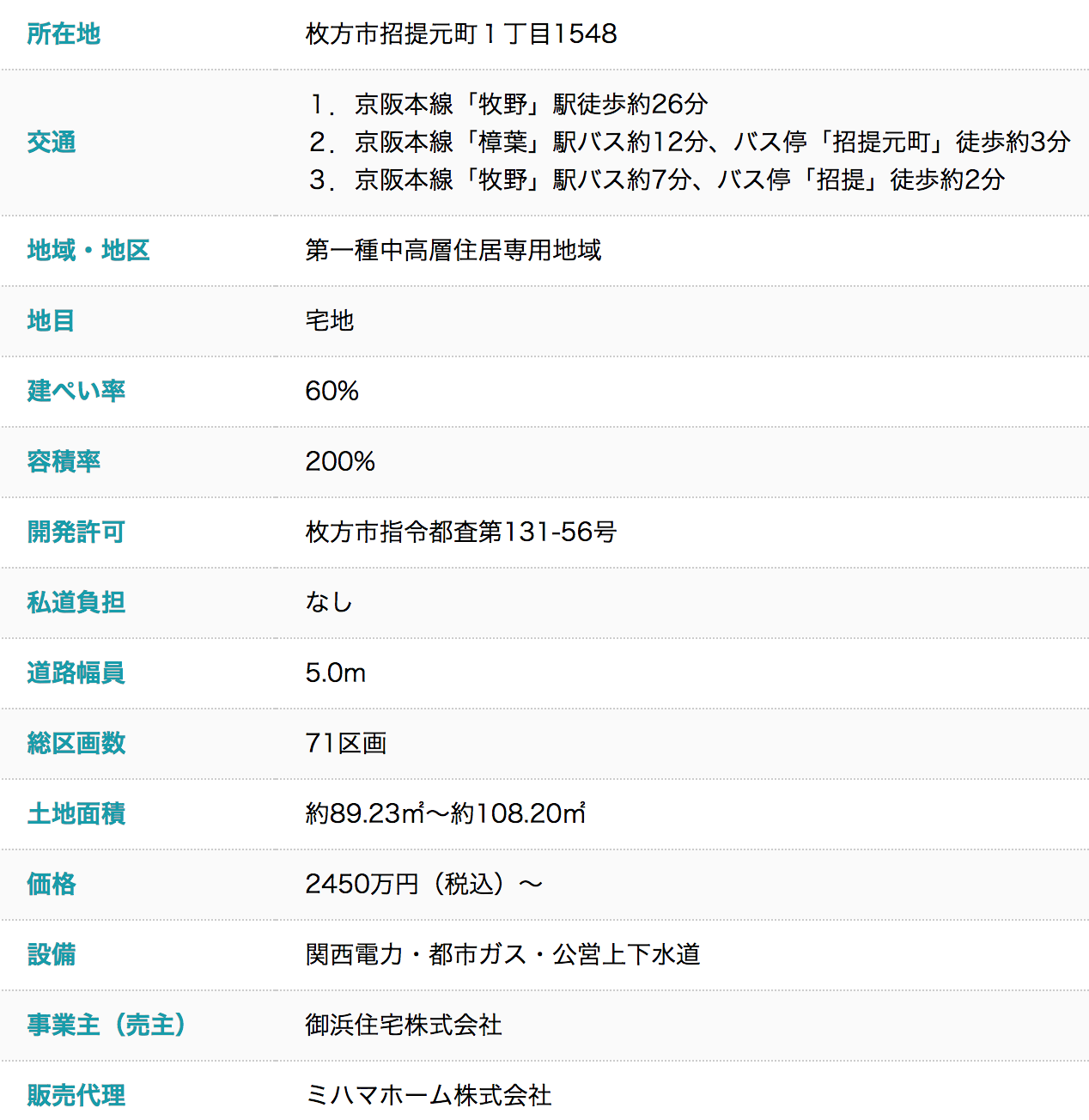Select the road width value 5.0m
Viewport: 1089px width, 1120px height.
336,673
